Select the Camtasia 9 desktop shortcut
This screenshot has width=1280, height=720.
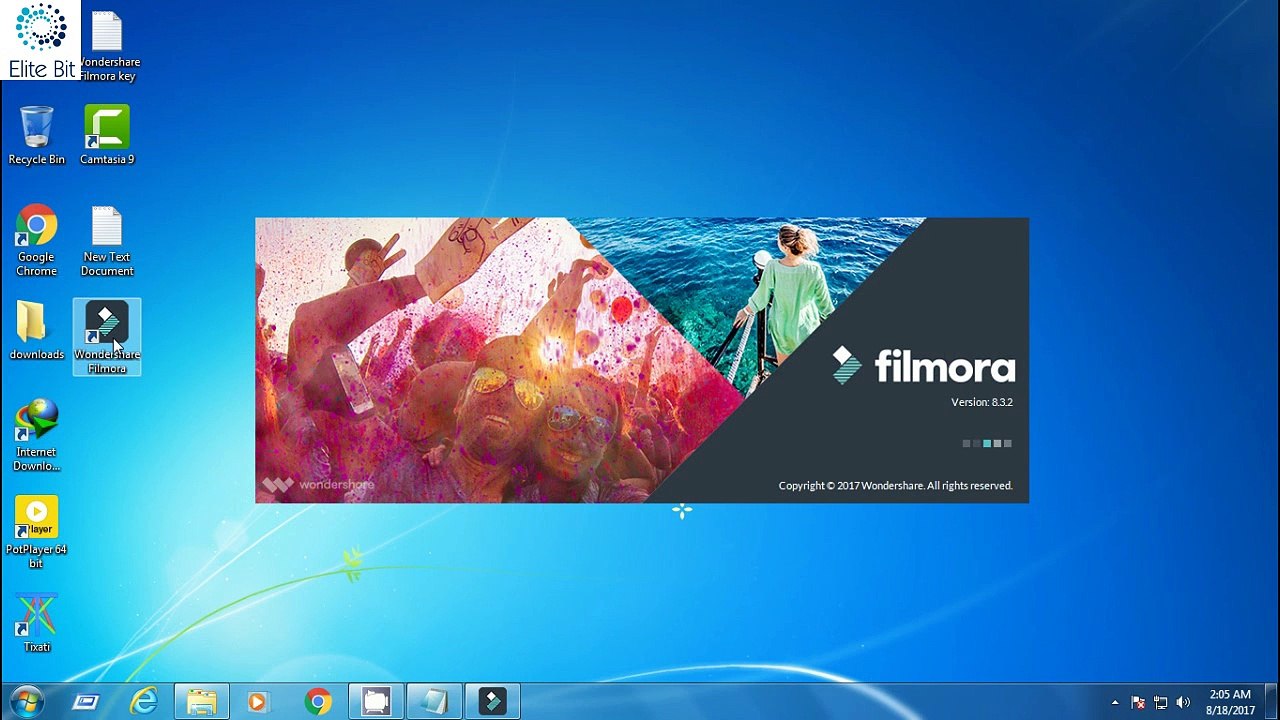coord(107,135)
